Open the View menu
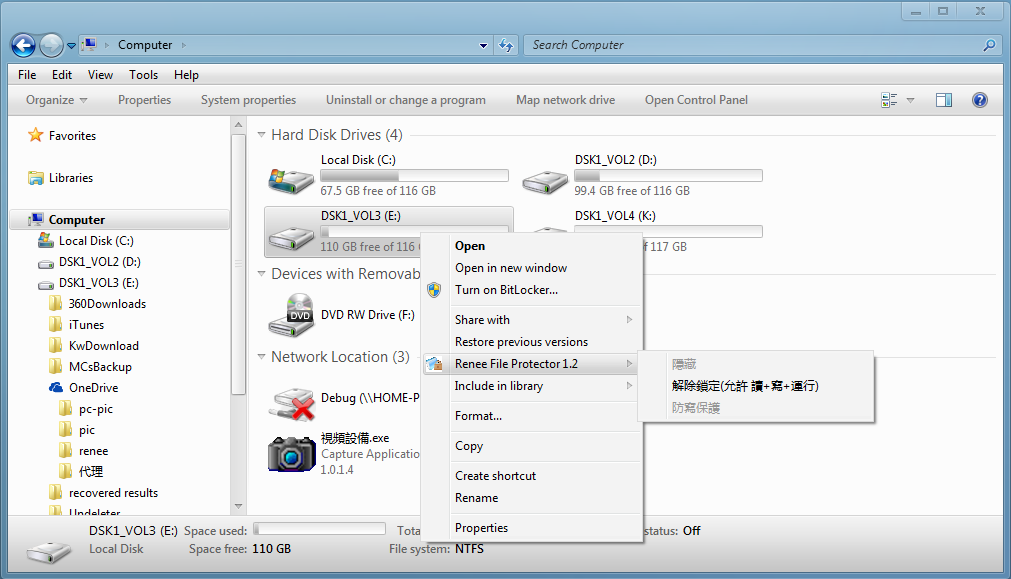1011x579 pixels. coord(100,75)
